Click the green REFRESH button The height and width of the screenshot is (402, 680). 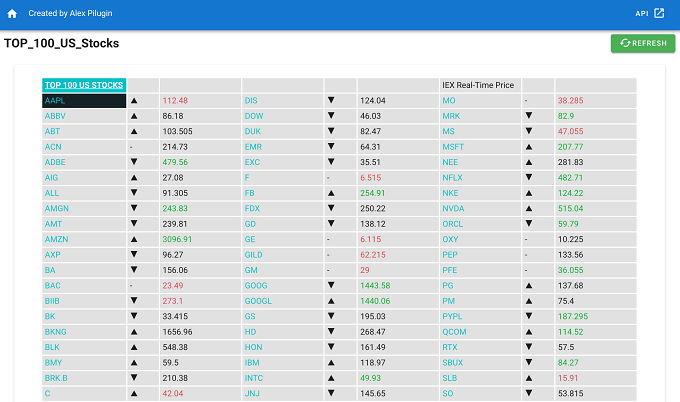click(643, 43)
